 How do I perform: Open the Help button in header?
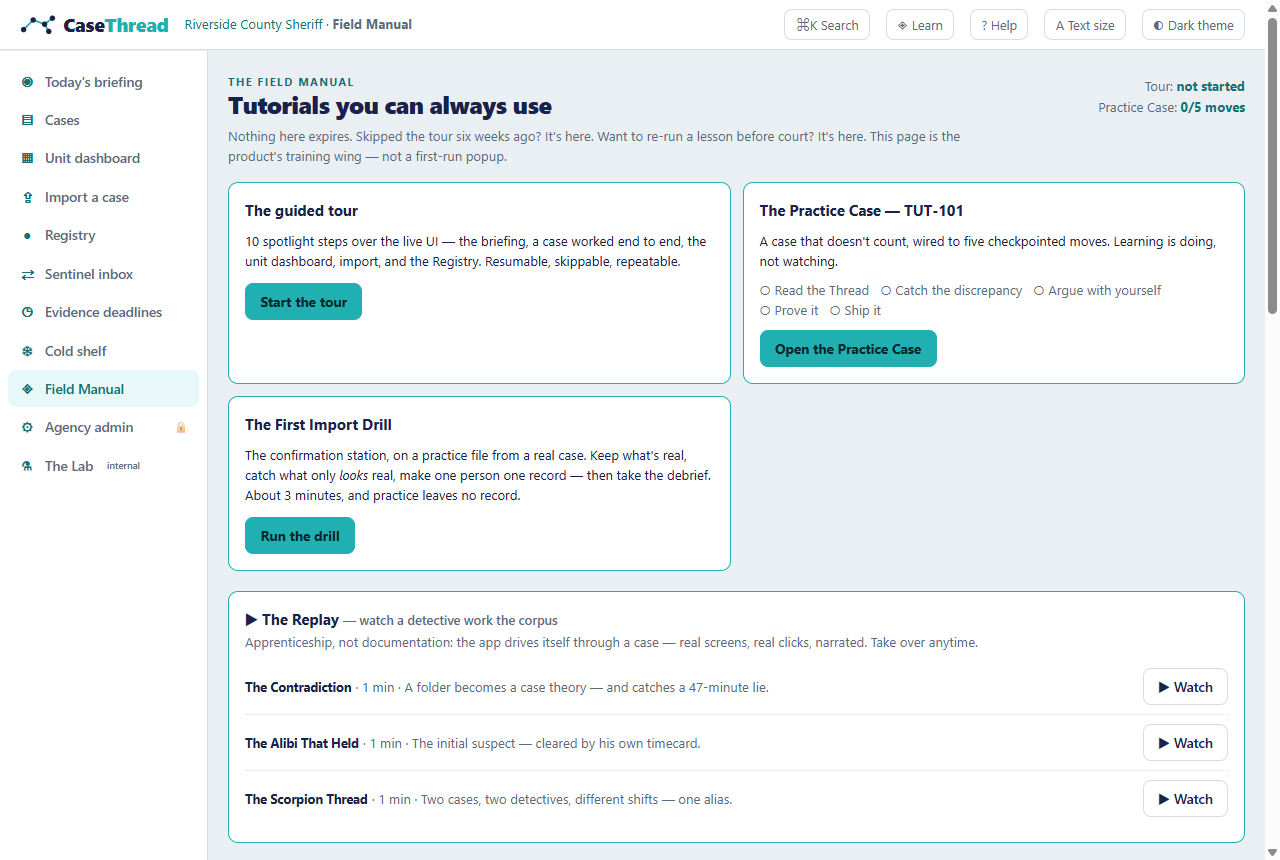click(999, 25)
